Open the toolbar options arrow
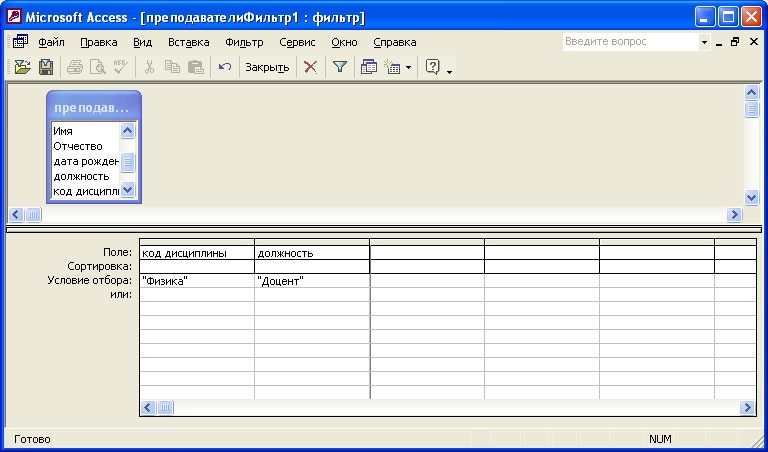 (x=450, y=72)
